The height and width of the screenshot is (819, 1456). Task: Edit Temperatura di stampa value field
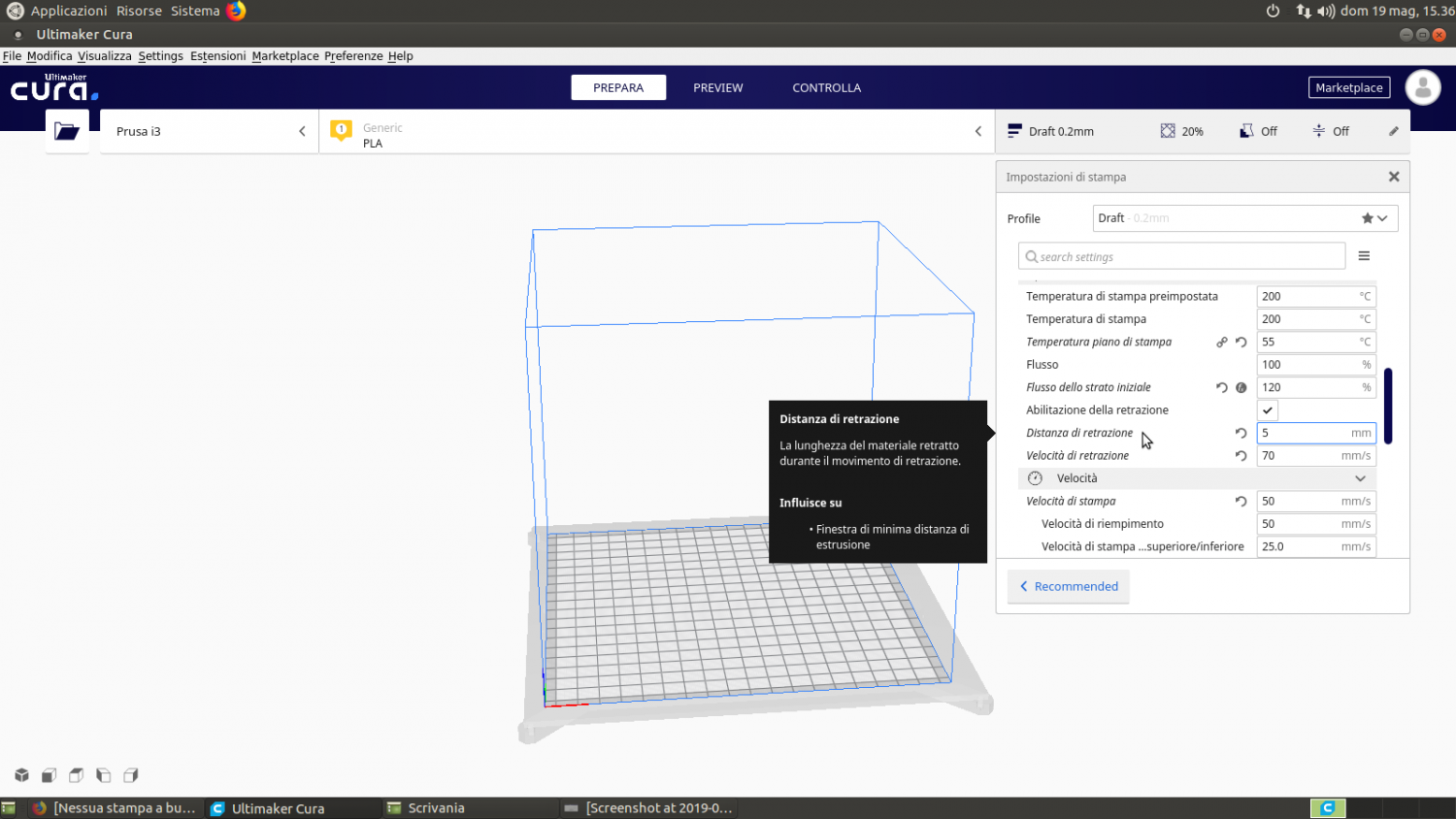(1316, 319)
